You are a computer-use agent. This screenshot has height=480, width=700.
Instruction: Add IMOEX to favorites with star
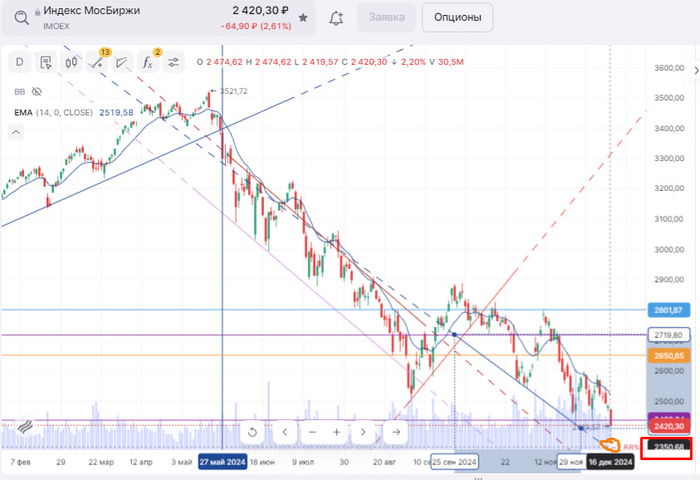coord(303,18)
